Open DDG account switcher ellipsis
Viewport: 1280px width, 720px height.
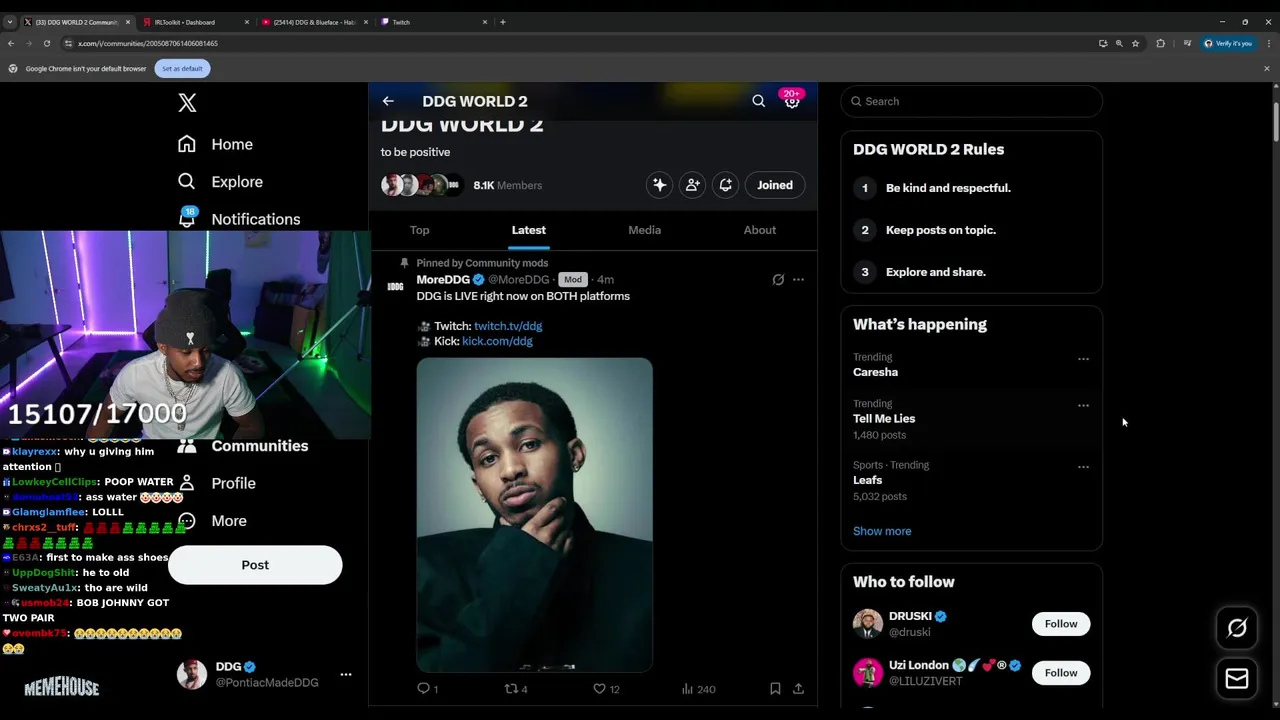pos(346,675)
